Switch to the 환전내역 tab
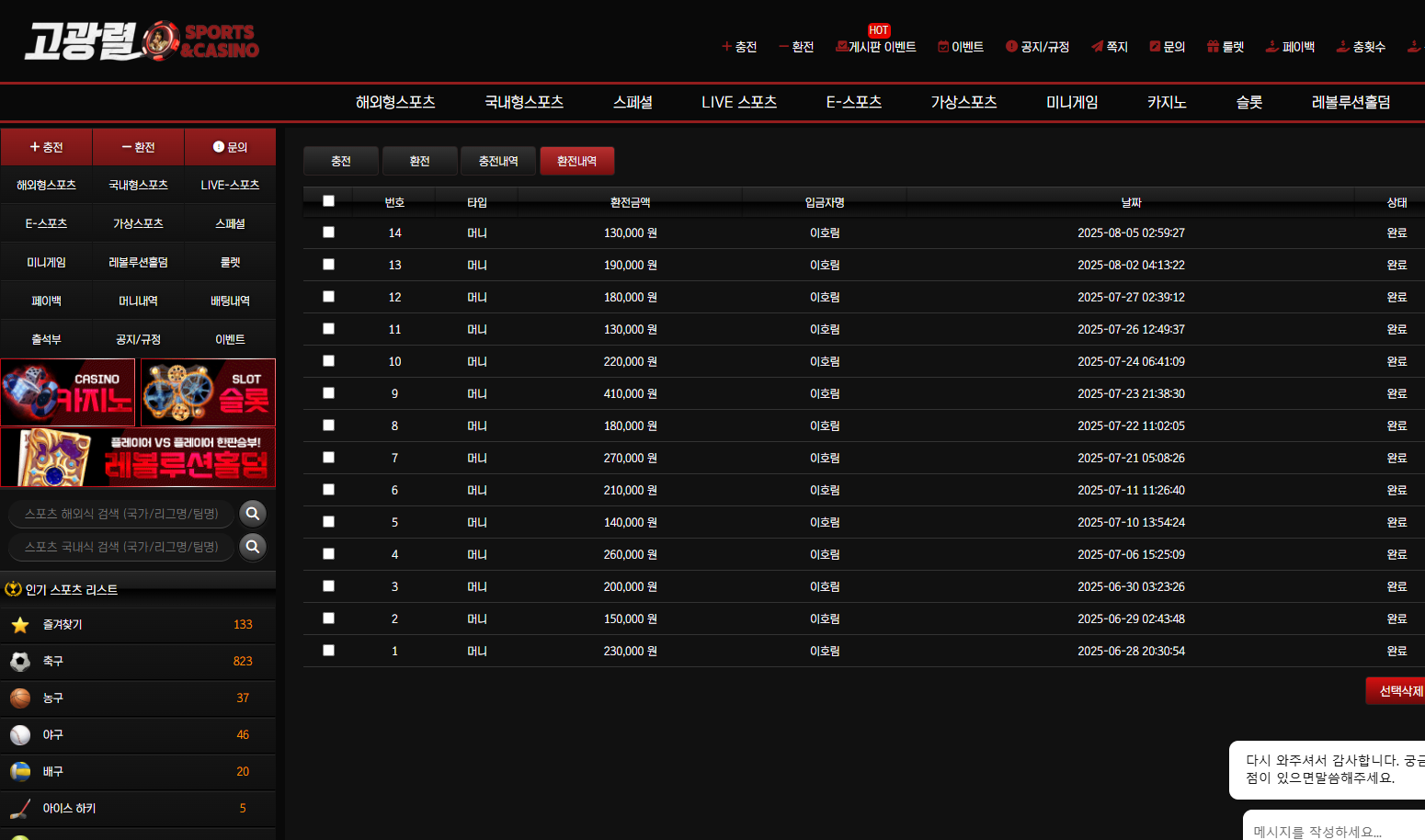This screenshot has width=1425, height=840. point(576,161)
